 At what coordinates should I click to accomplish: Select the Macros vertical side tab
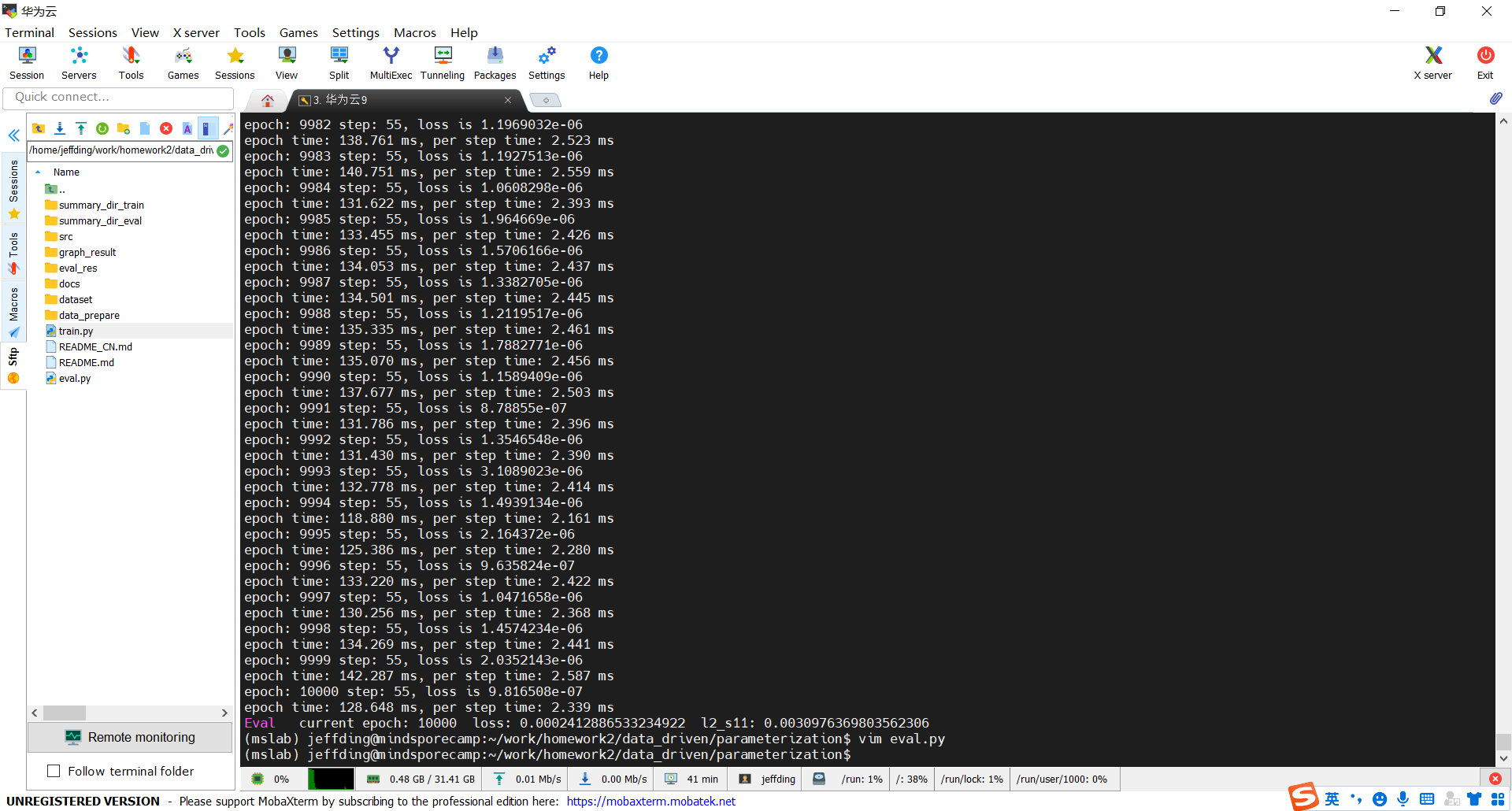tap(13, 312)
